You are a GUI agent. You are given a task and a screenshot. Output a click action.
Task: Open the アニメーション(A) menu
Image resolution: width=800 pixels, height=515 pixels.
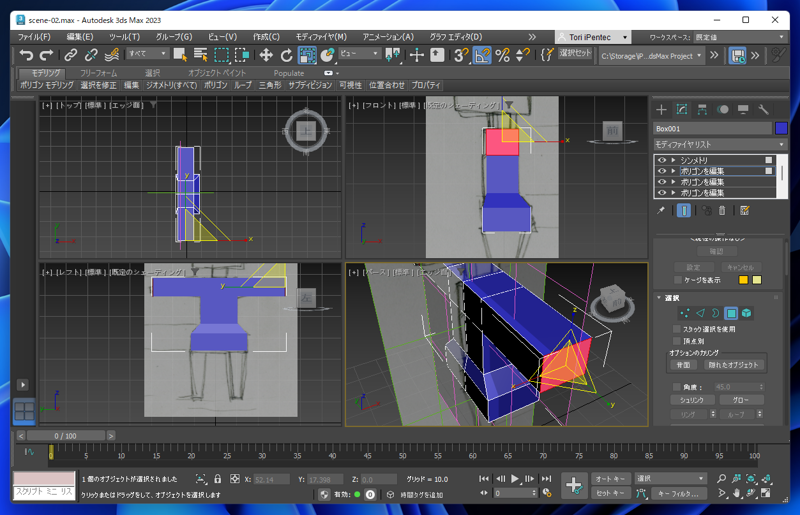click(388, 37)
